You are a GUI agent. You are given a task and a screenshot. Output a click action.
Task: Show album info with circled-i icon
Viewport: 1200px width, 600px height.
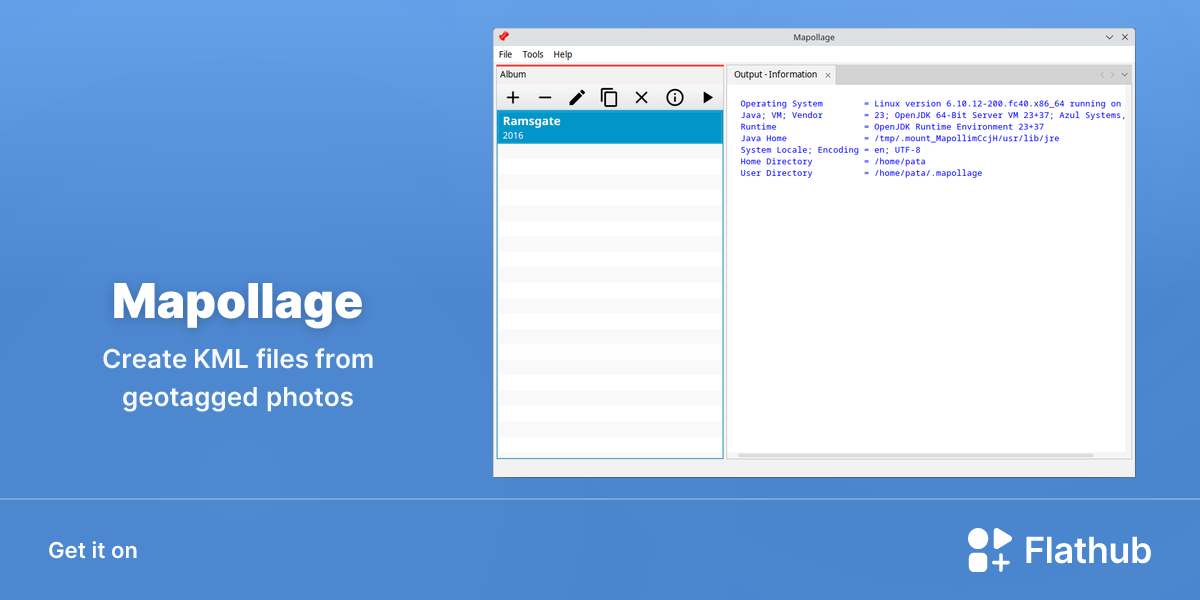[x=675, y=97]
